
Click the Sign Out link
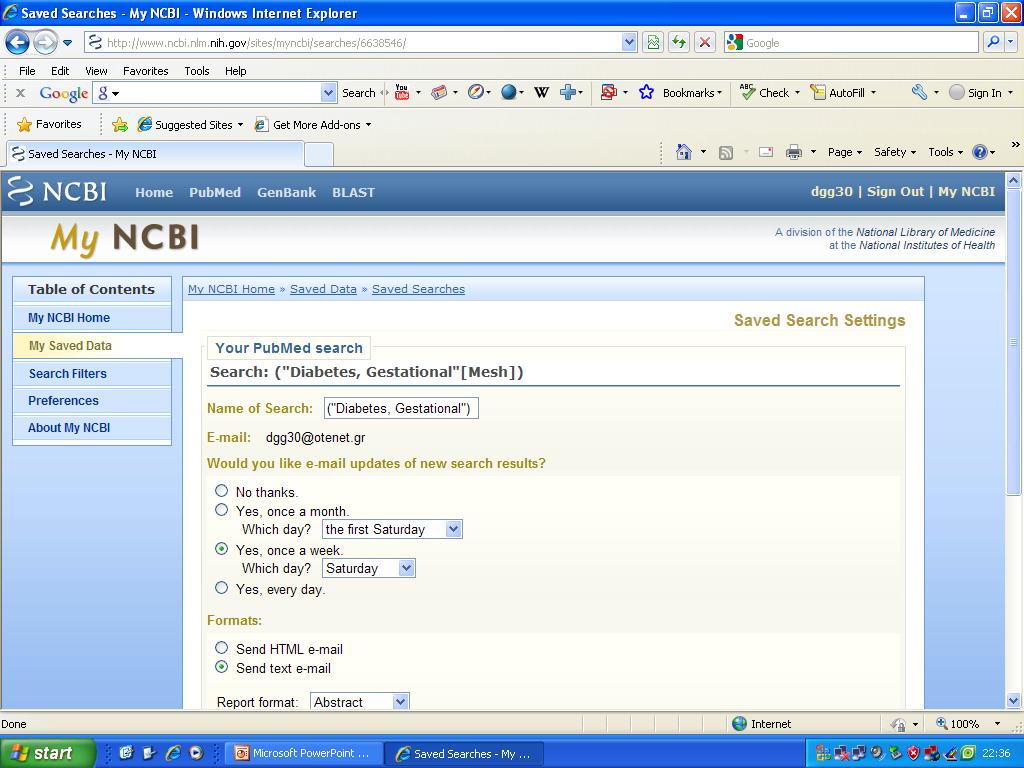pos(895,191)
